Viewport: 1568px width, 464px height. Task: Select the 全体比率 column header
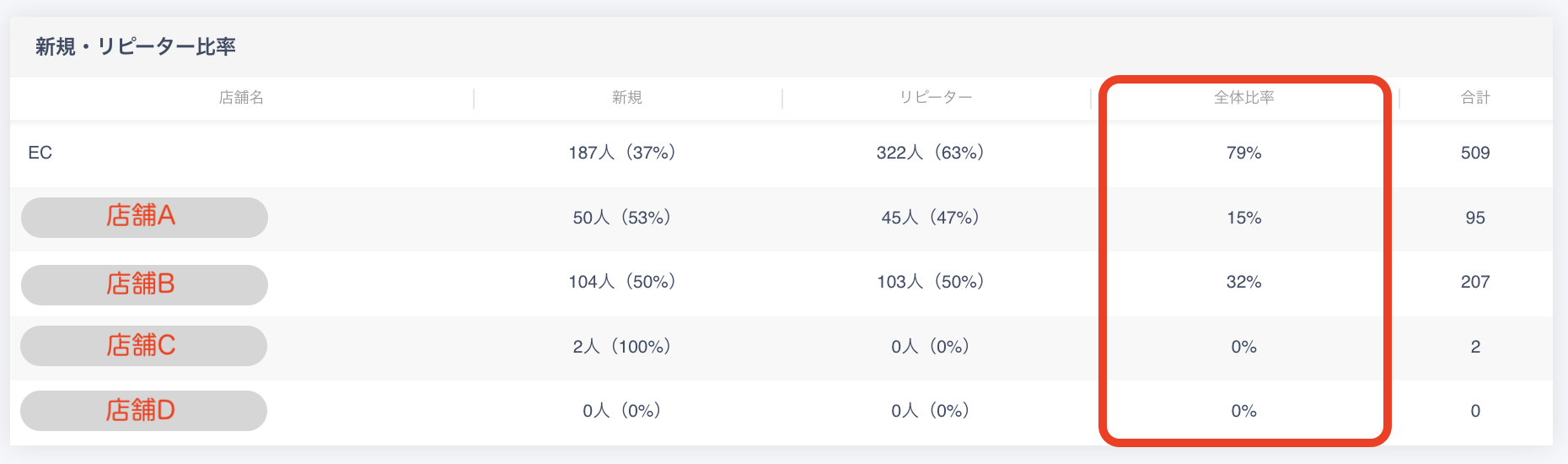(1243, 98)
